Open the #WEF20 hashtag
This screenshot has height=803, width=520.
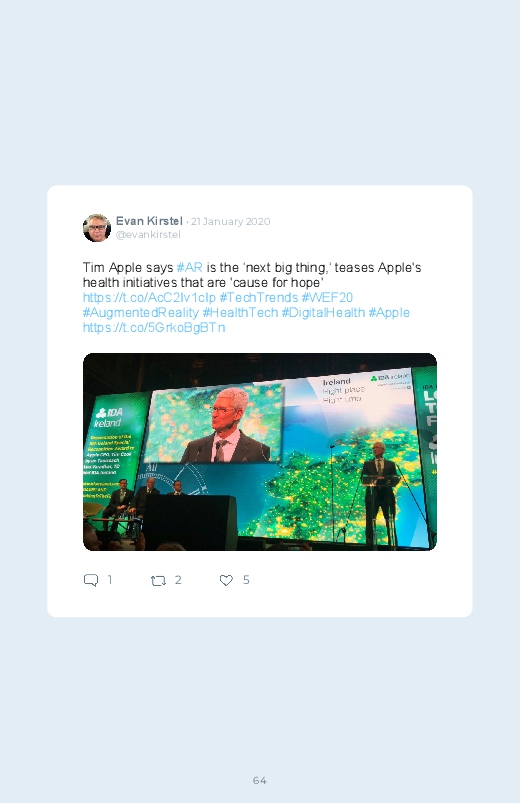click(x=327, y=298)
